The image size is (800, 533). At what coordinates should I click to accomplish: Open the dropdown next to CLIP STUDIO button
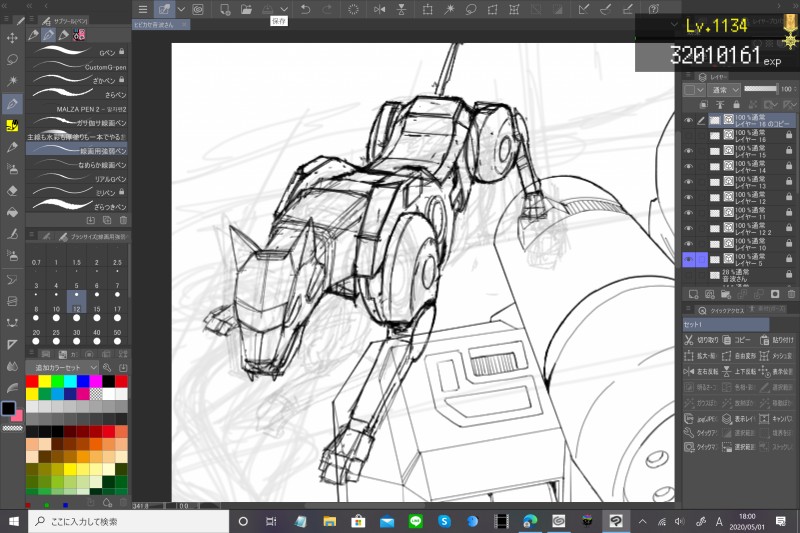click(x=182, y=9)
